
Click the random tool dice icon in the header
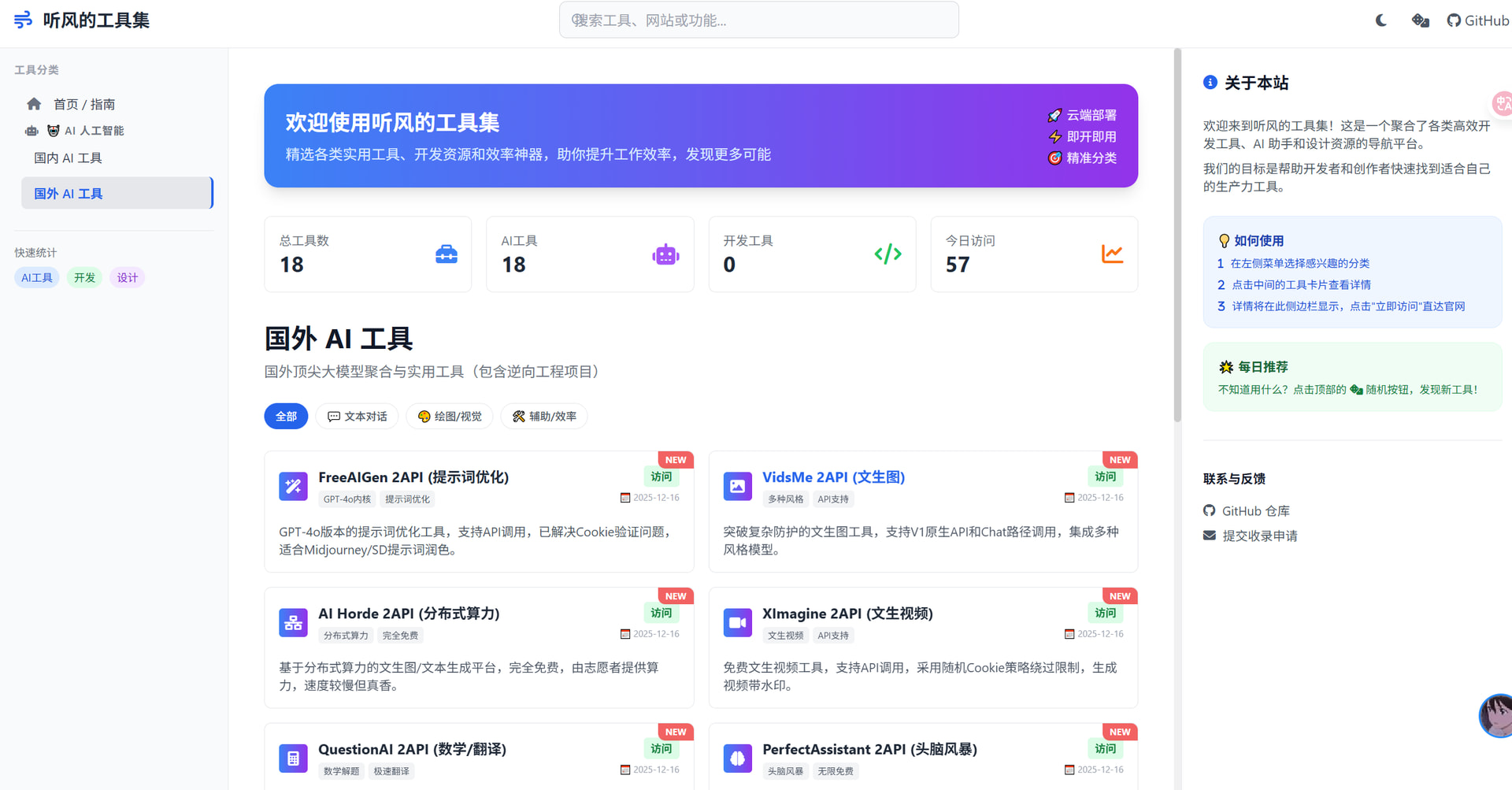point(1421,20)
